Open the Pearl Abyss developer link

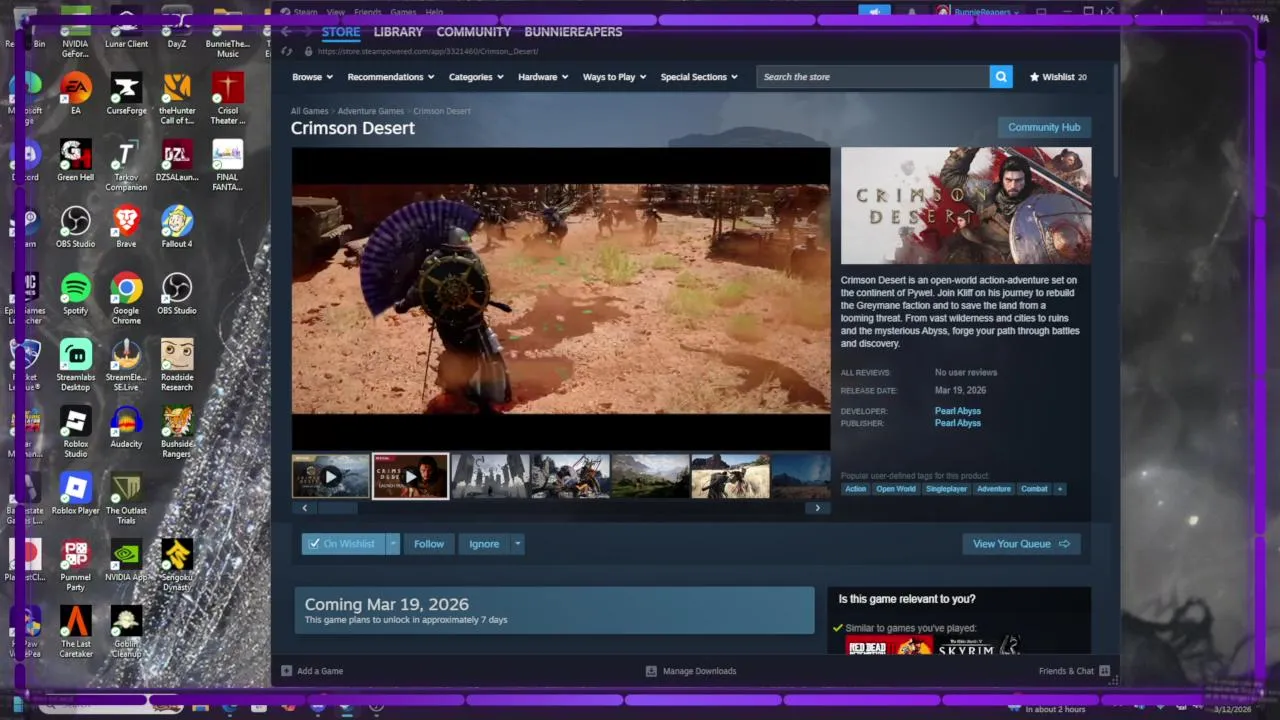(957, 411)
